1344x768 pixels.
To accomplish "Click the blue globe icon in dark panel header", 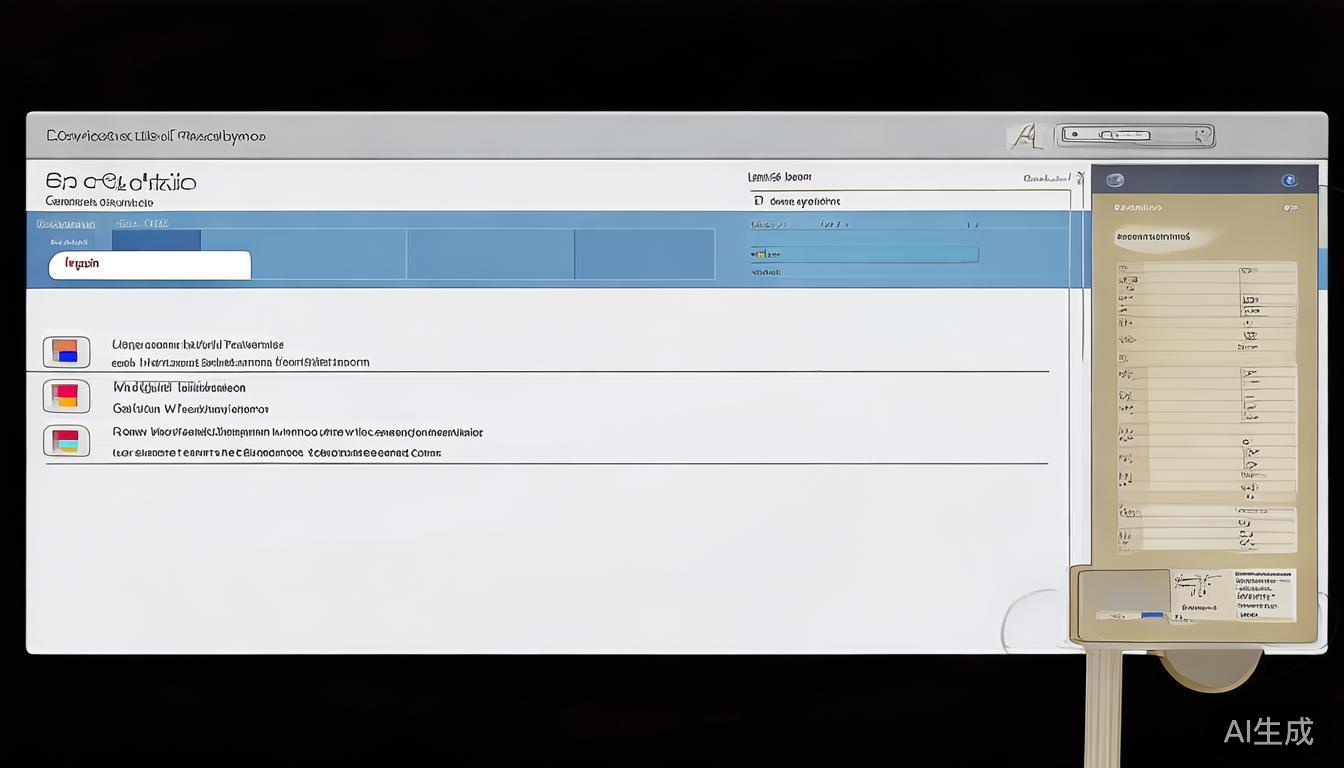I will 1289,181.
